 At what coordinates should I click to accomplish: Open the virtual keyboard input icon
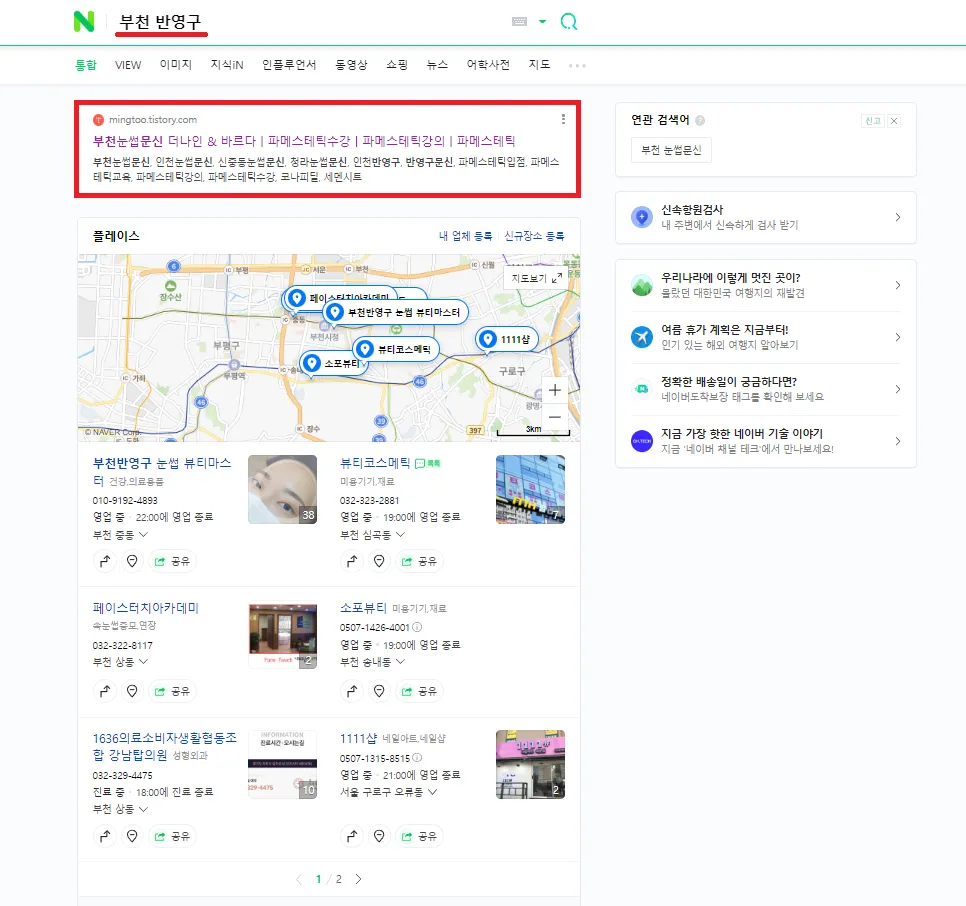[521, 21]
